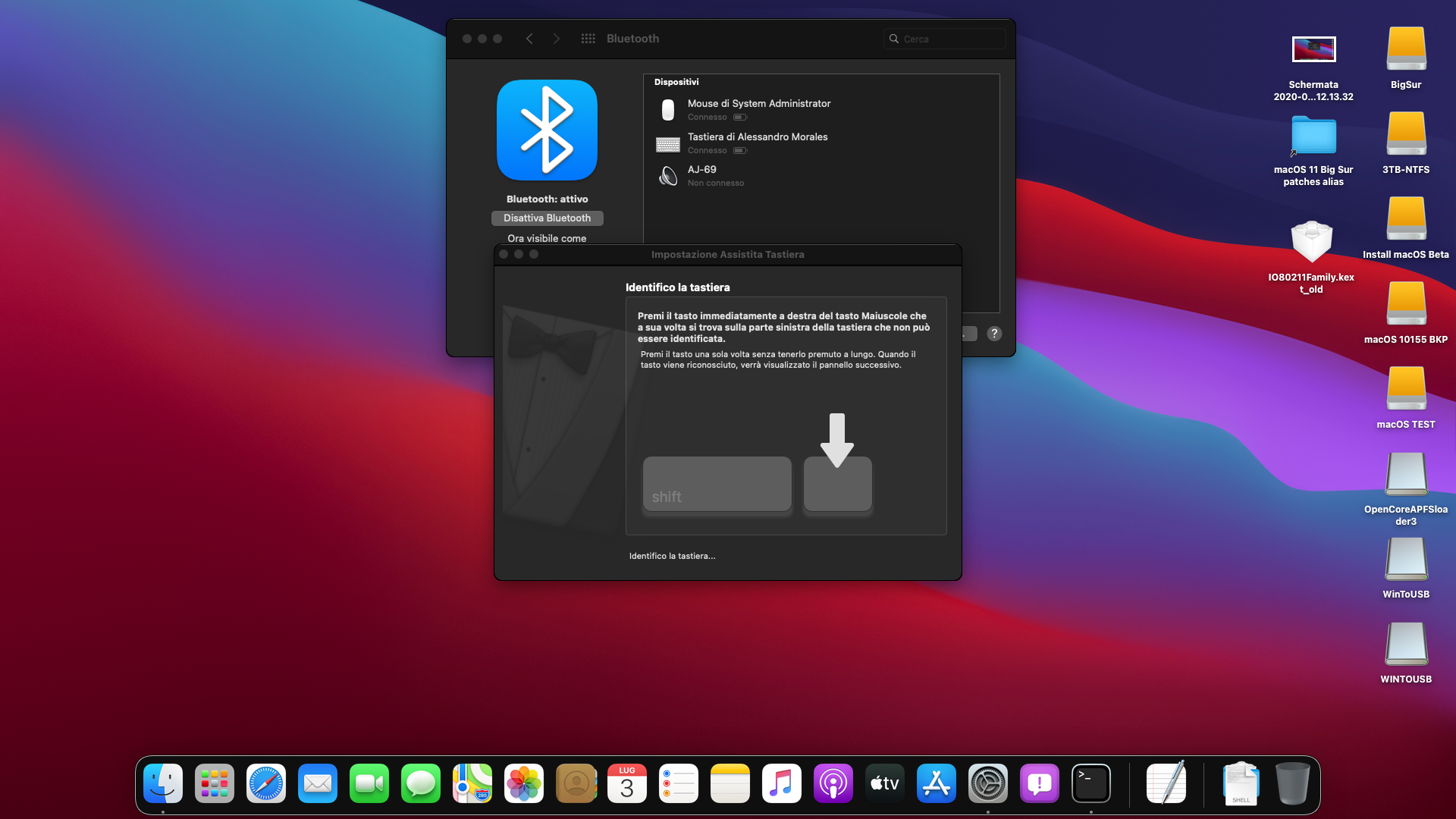Click the large Bluetooth logo icon
Viewport: 1456px width, 819px height.
coord(547,130)
